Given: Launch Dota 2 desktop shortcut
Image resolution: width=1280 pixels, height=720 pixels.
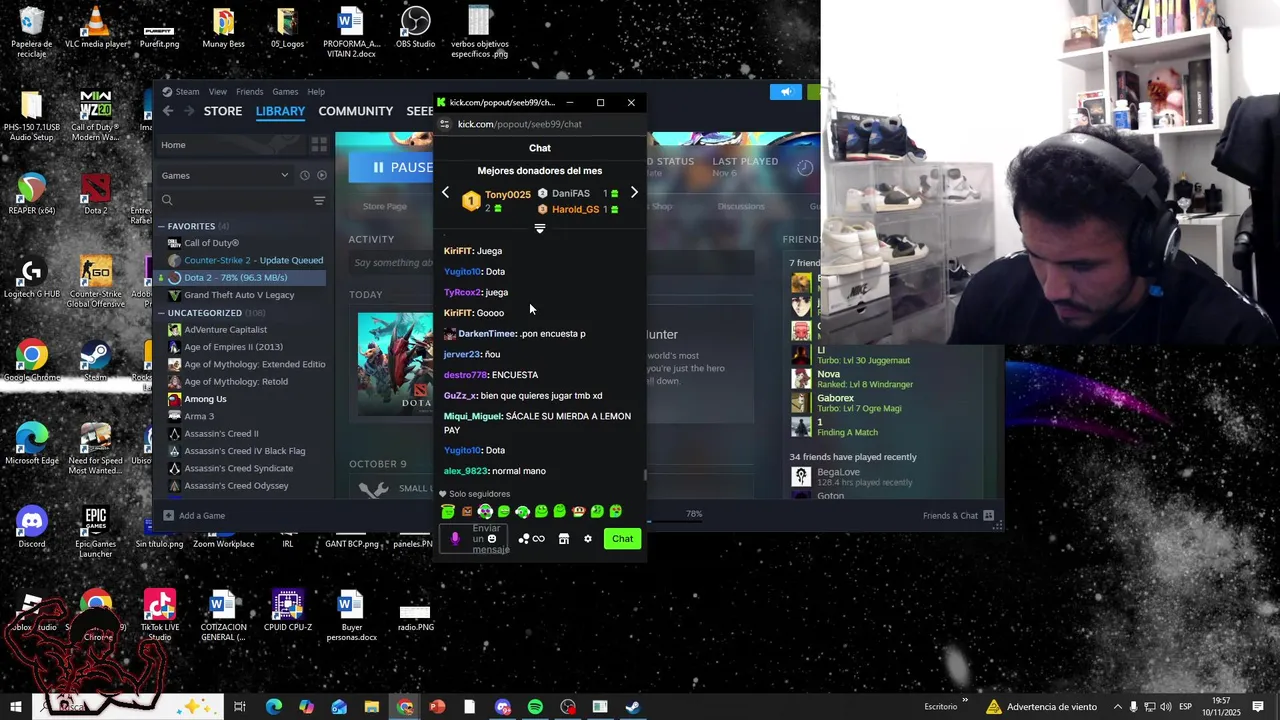Looking at the screenshot, I should coord(96,194).
